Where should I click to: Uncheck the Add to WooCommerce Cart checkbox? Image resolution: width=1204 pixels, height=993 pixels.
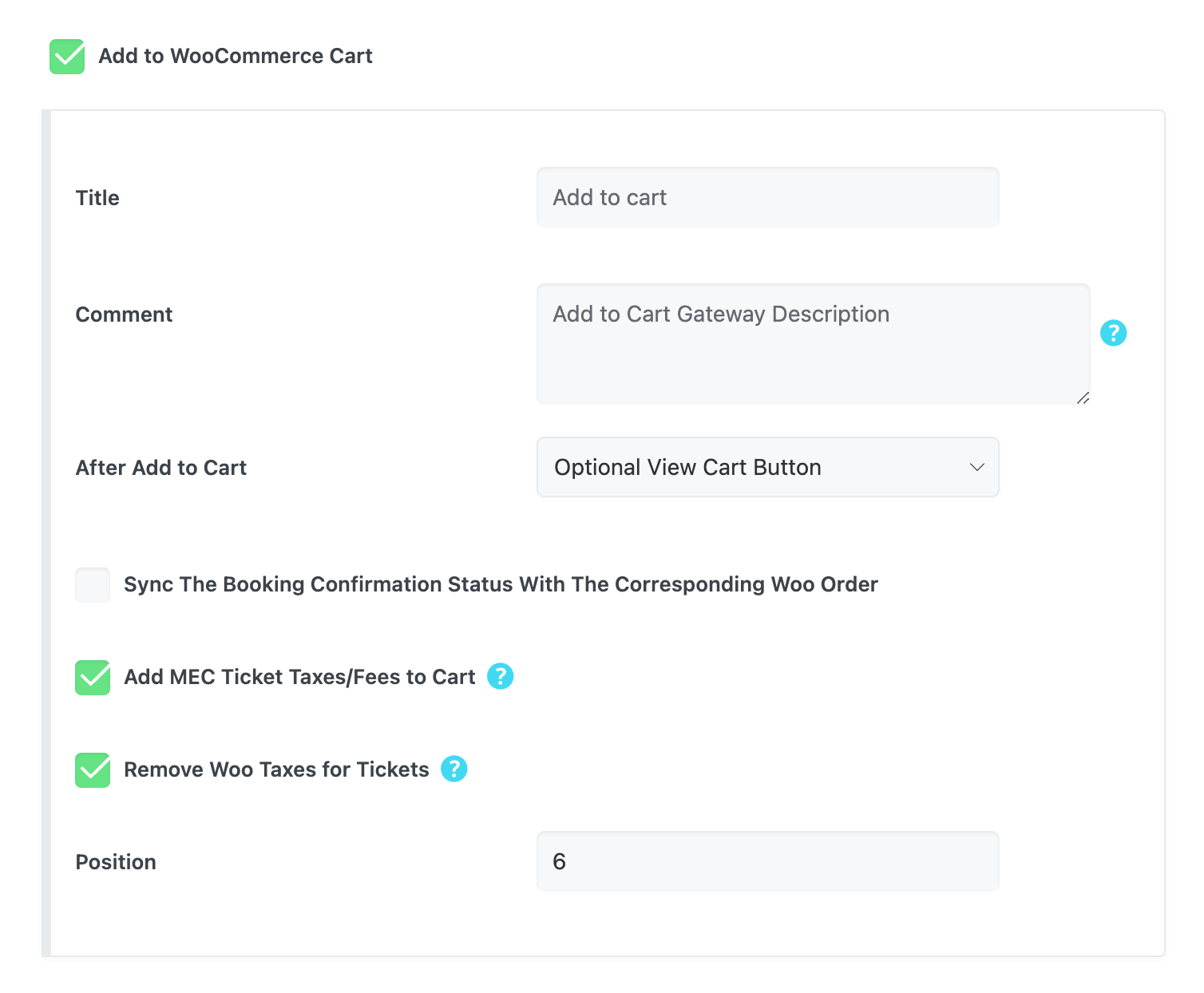point(67,57)
